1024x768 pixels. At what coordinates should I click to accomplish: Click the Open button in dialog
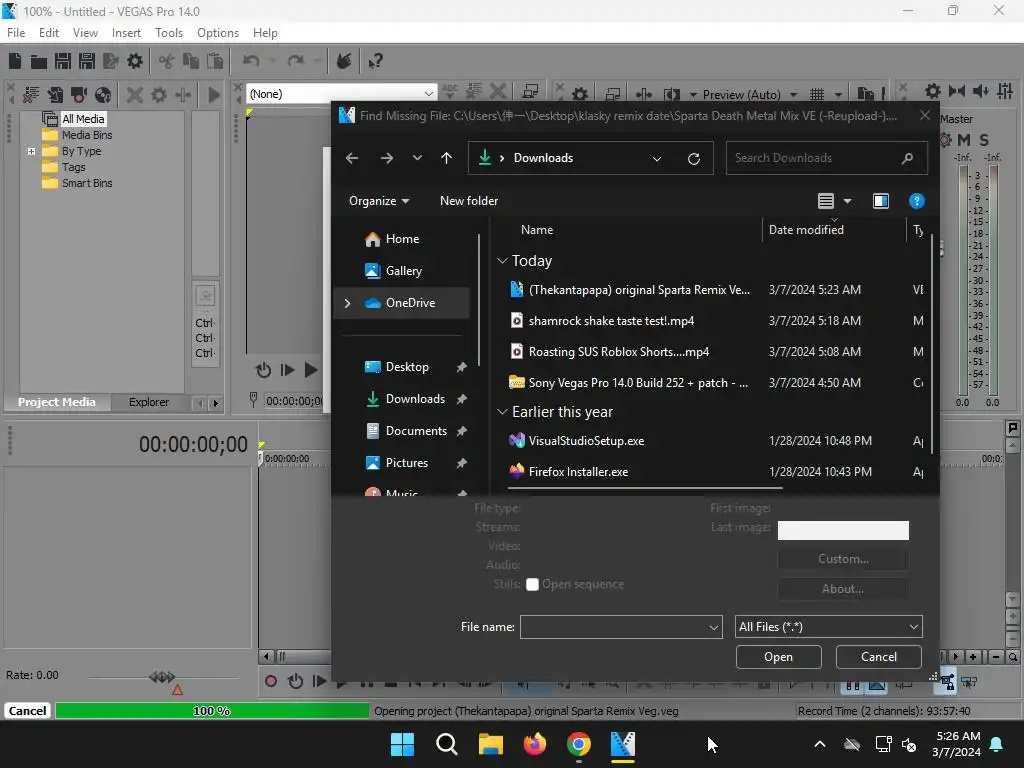pos(778,657)
